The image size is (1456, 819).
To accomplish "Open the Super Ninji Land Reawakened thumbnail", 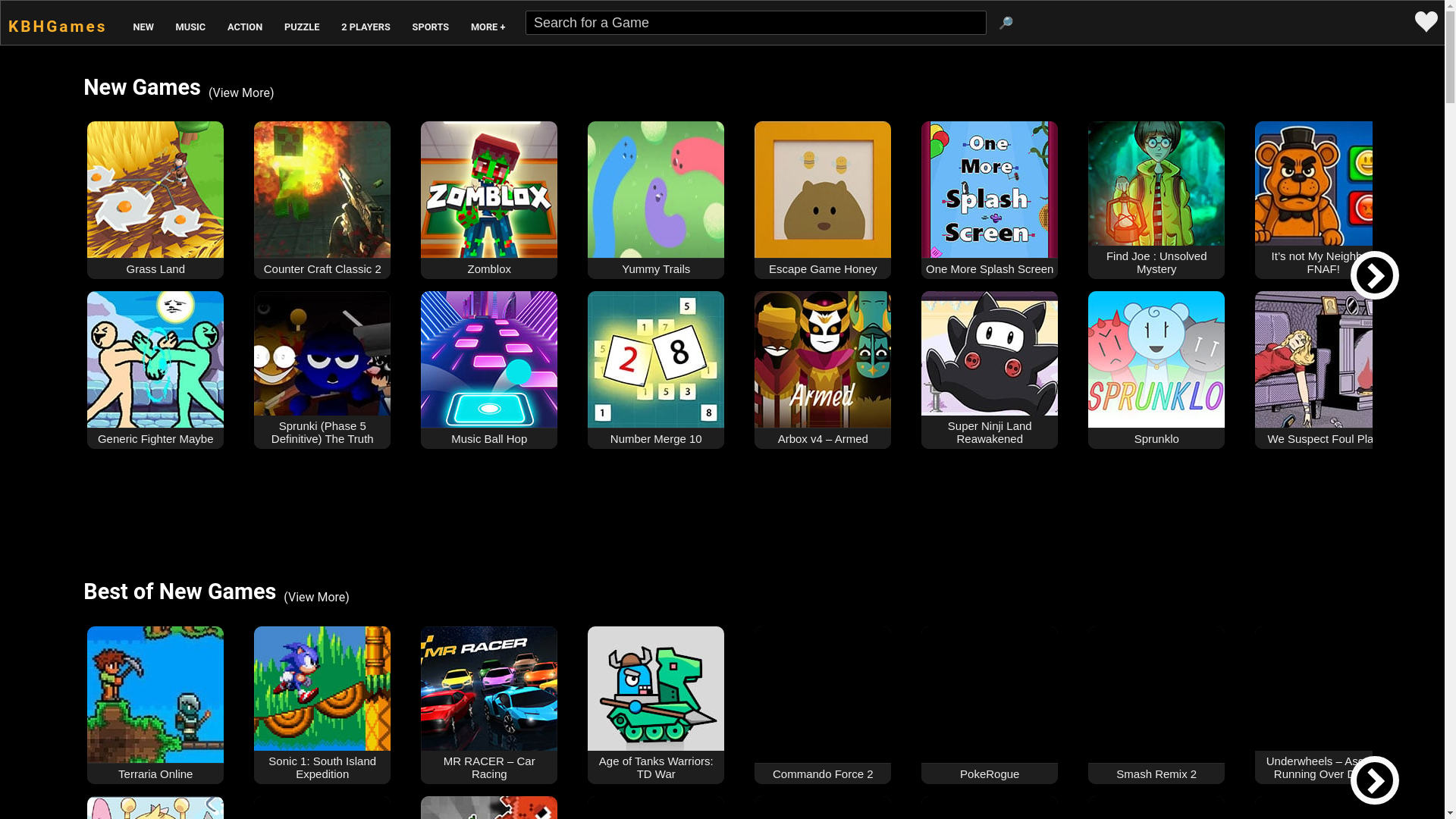I will point(990,353).
